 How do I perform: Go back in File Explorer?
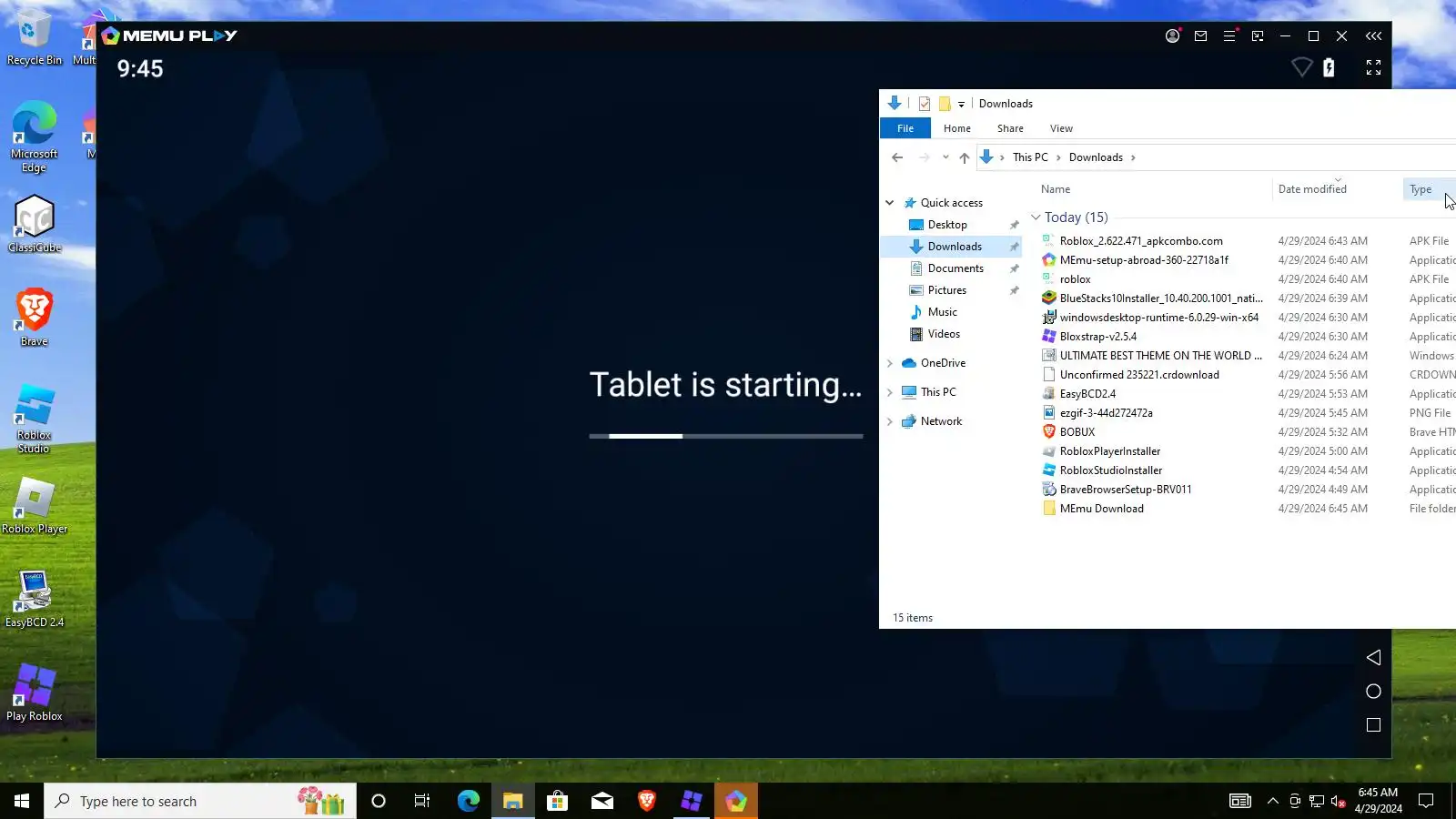tap(897, 157)
